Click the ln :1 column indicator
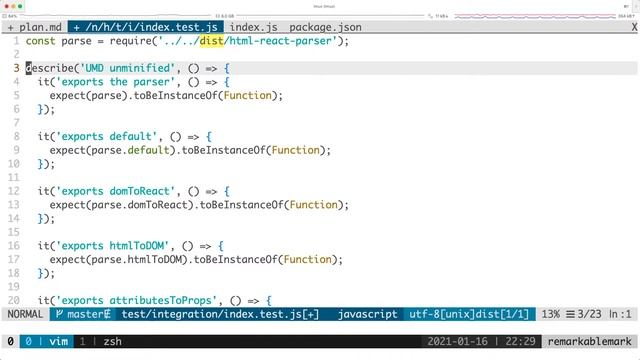640x360 pixels. pyautogui.click(x=620, y=314)
